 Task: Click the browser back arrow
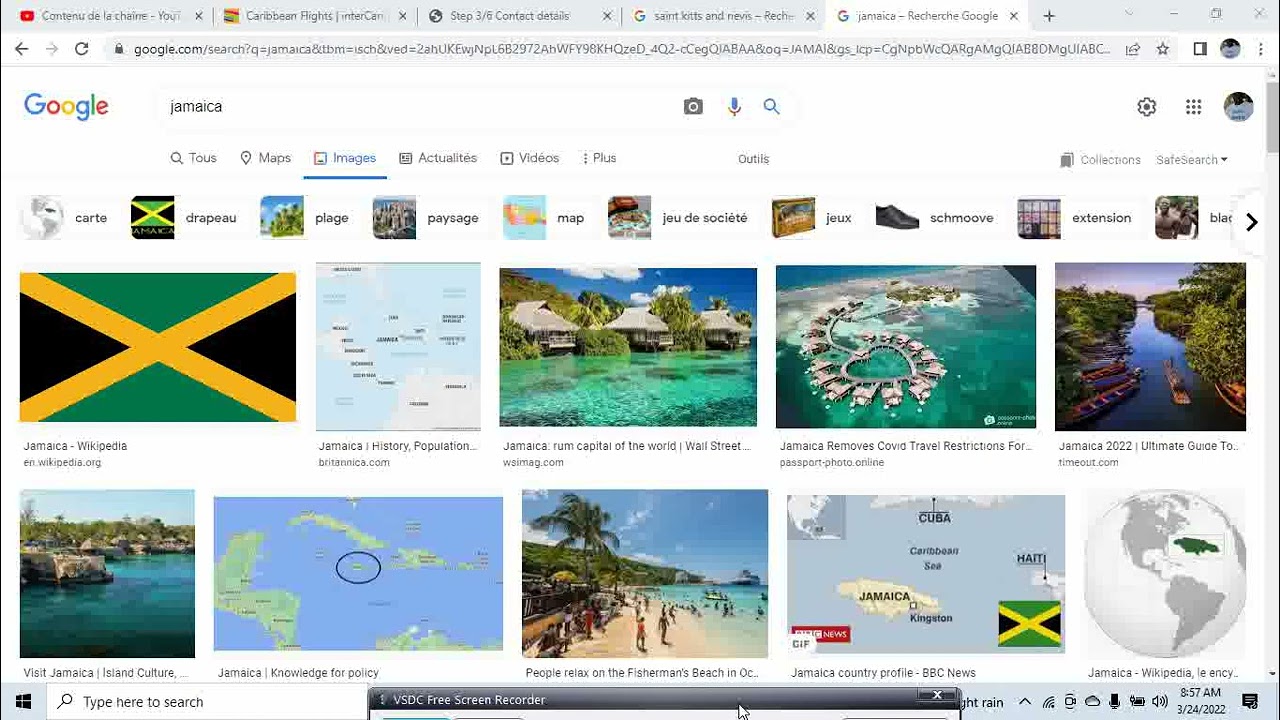pyautogui.click(x=22, y=48)
